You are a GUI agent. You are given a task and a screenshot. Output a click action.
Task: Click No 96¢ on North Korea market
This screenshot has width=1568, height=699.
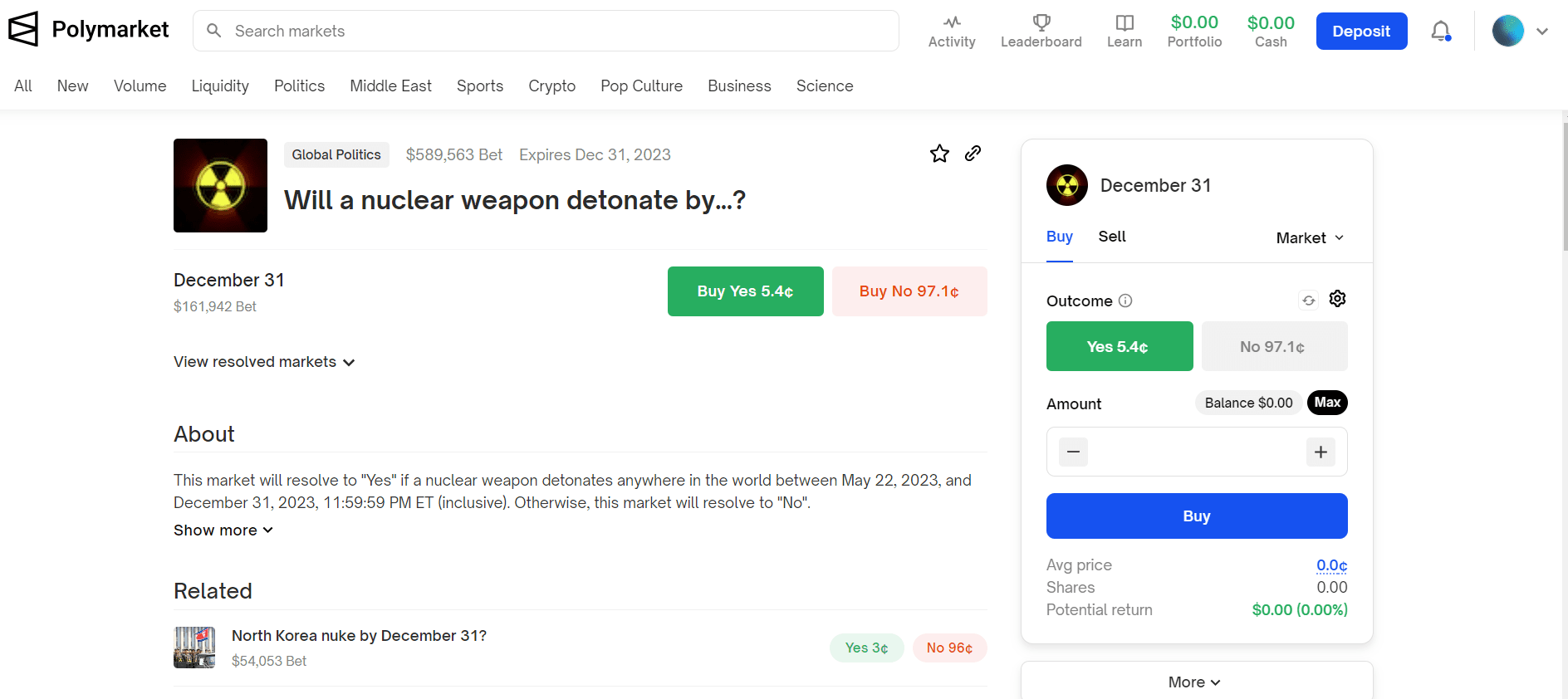tap(950, 648)
